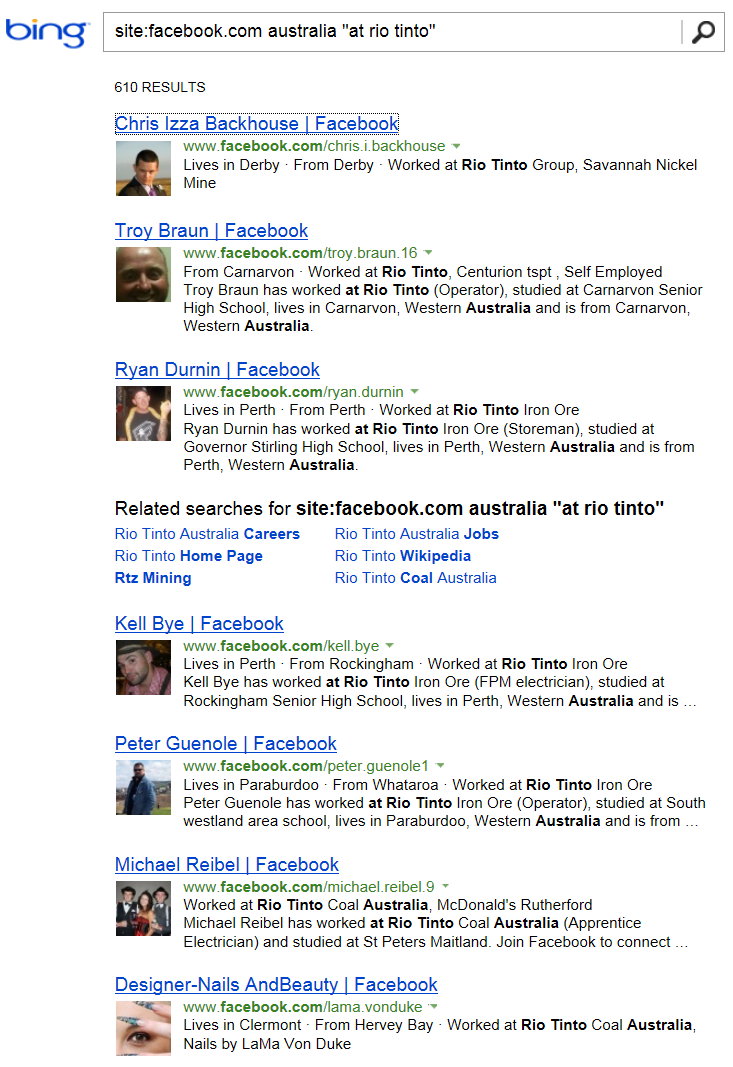Open related search Rtz Mining

pyautogui.click(x=153, y=578)
